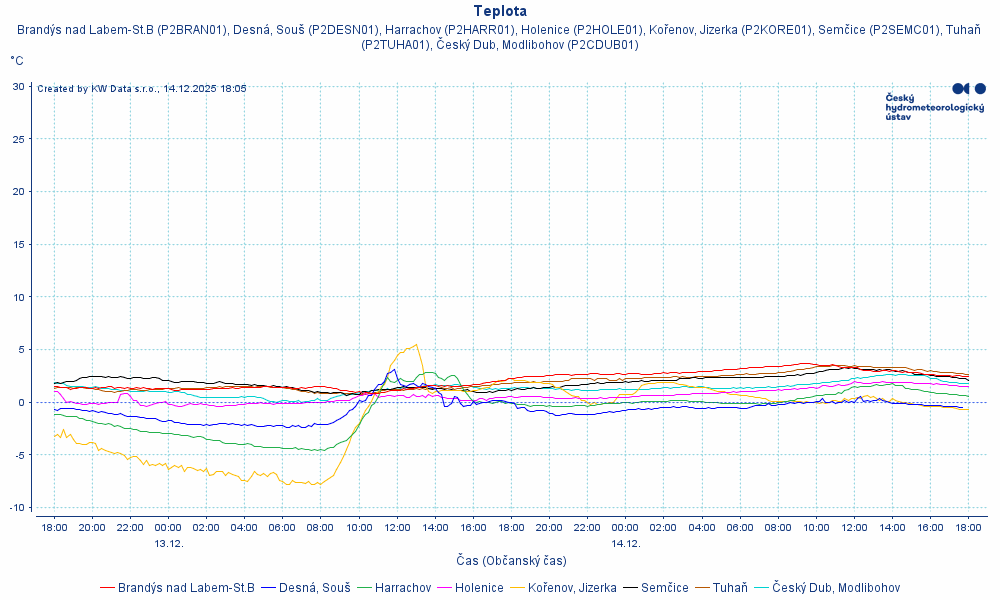Click the station list subtitle under the title

point(499,37)
